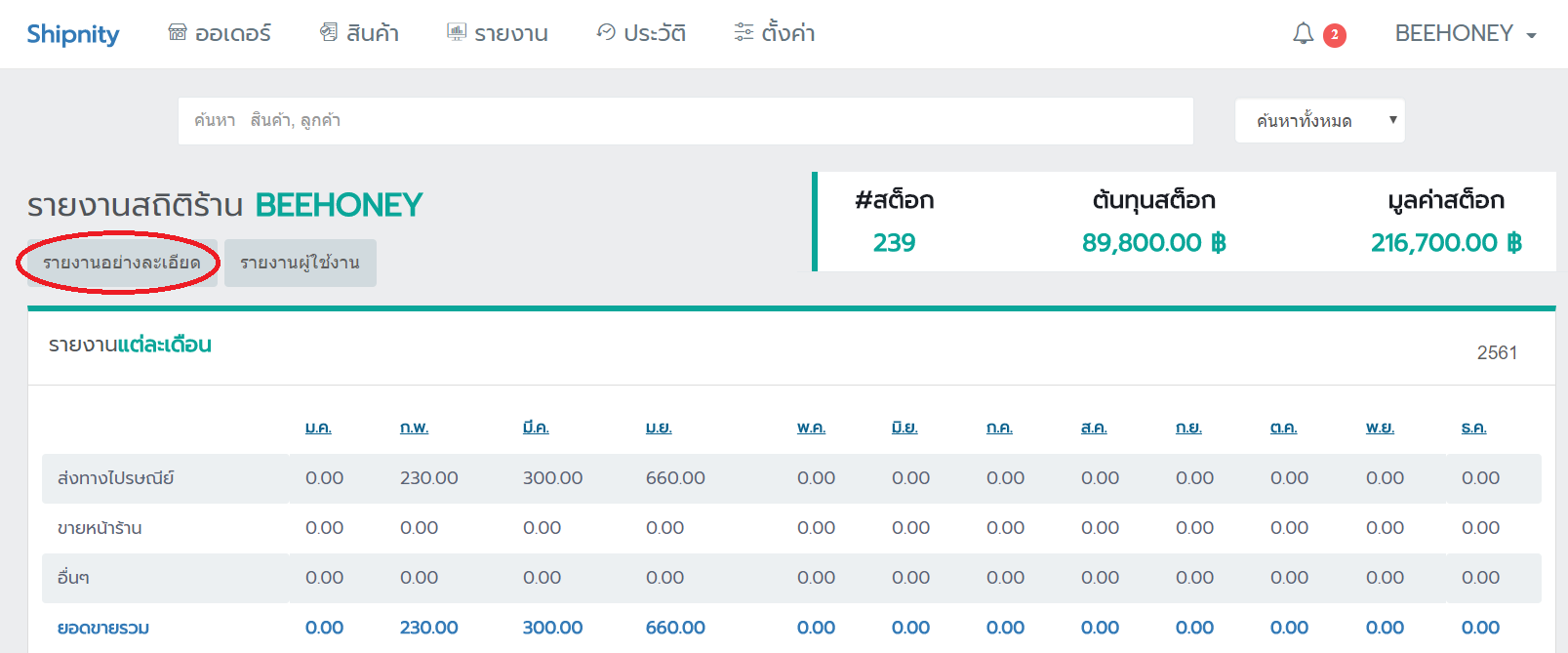The width and height of the screenshot is (1568, 653).
Task: Open the Shipnity home logo
Action: pyautogui.click(x=73, y=34)
